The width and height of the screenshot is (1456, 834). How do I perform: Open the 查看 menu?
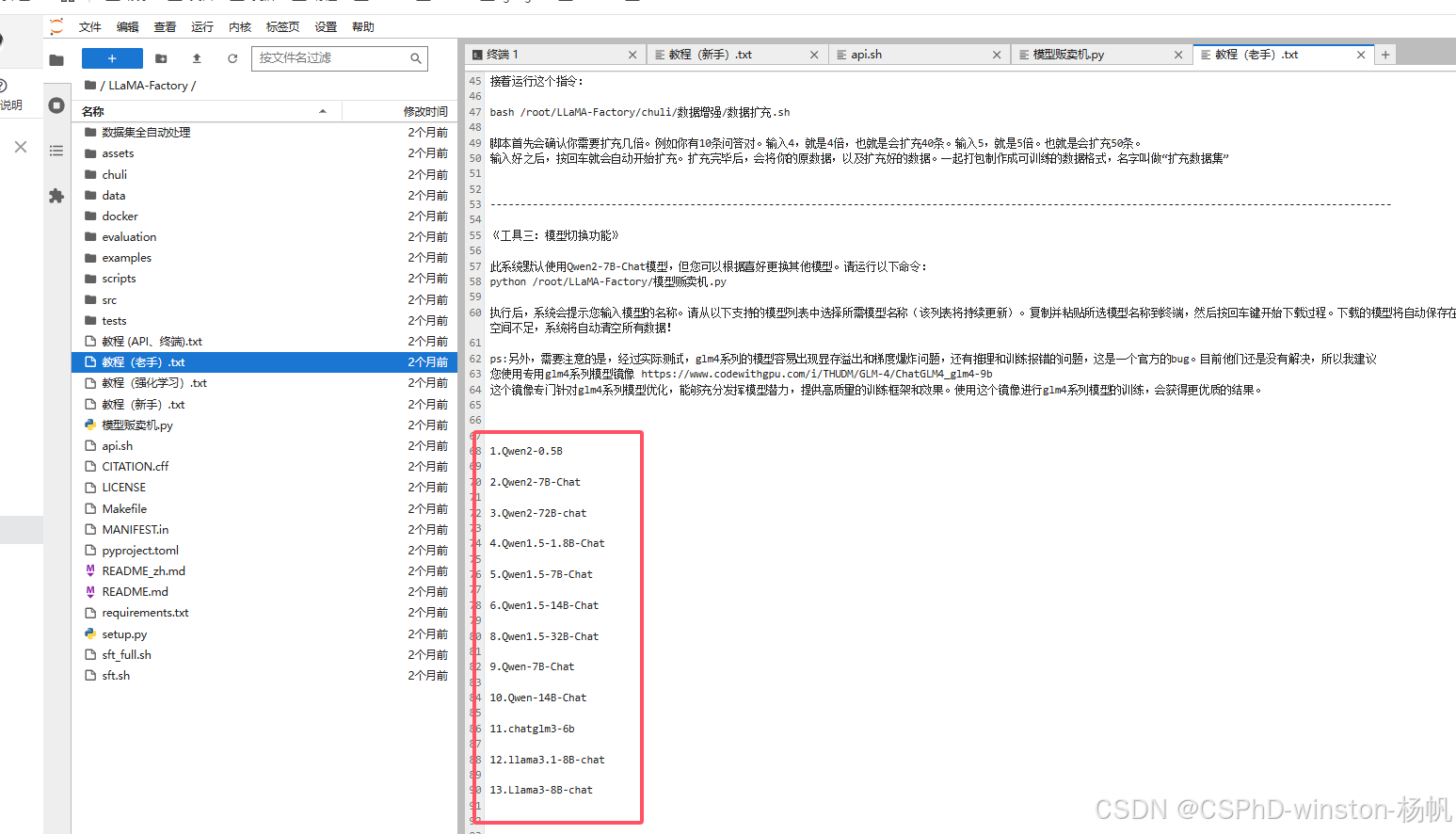(166, 26)
